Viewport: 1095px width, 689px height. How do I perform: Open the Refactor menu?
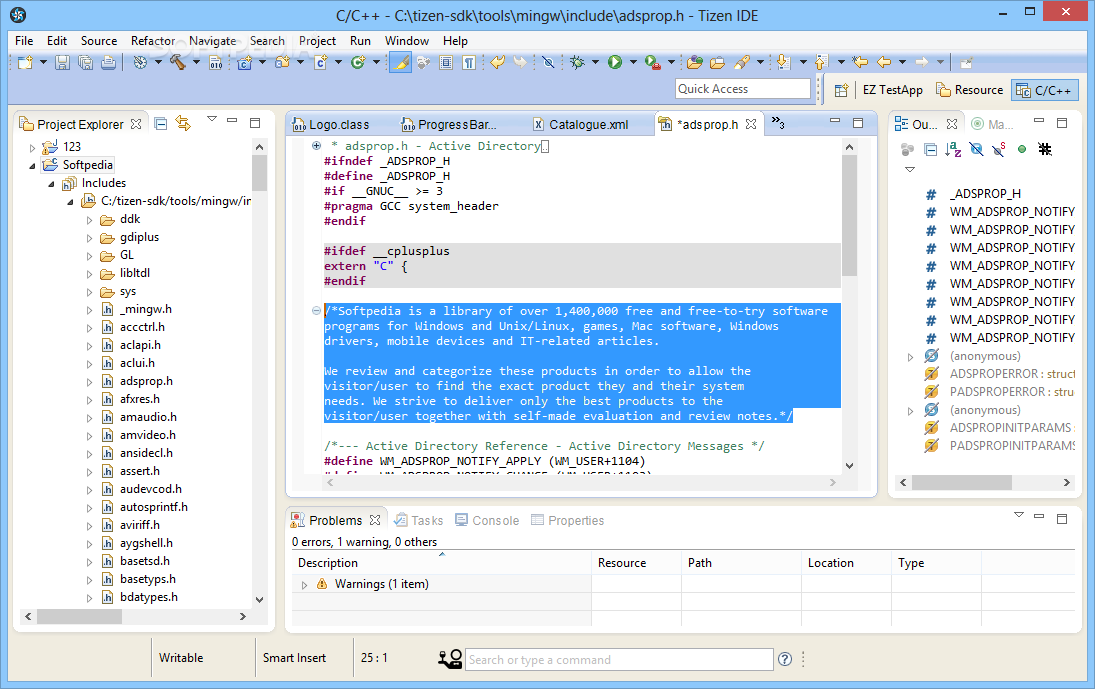(153, 40)
